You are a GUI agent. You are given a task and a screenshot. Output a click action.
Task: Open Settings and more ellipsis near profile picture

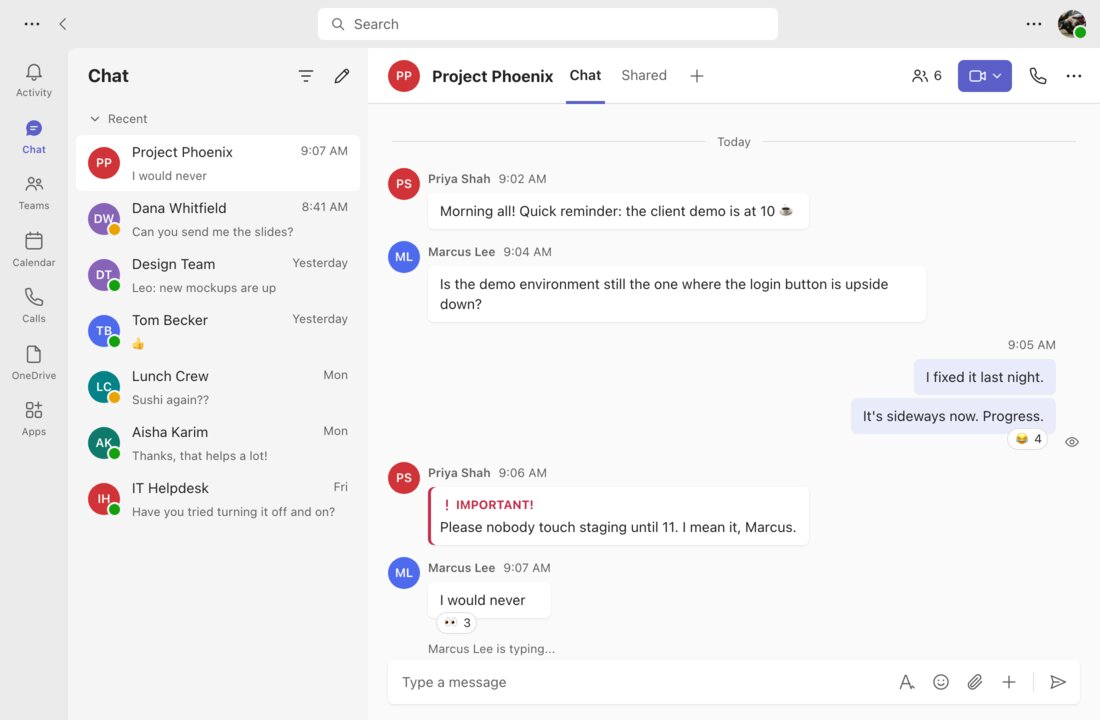tap(1033, 24)
